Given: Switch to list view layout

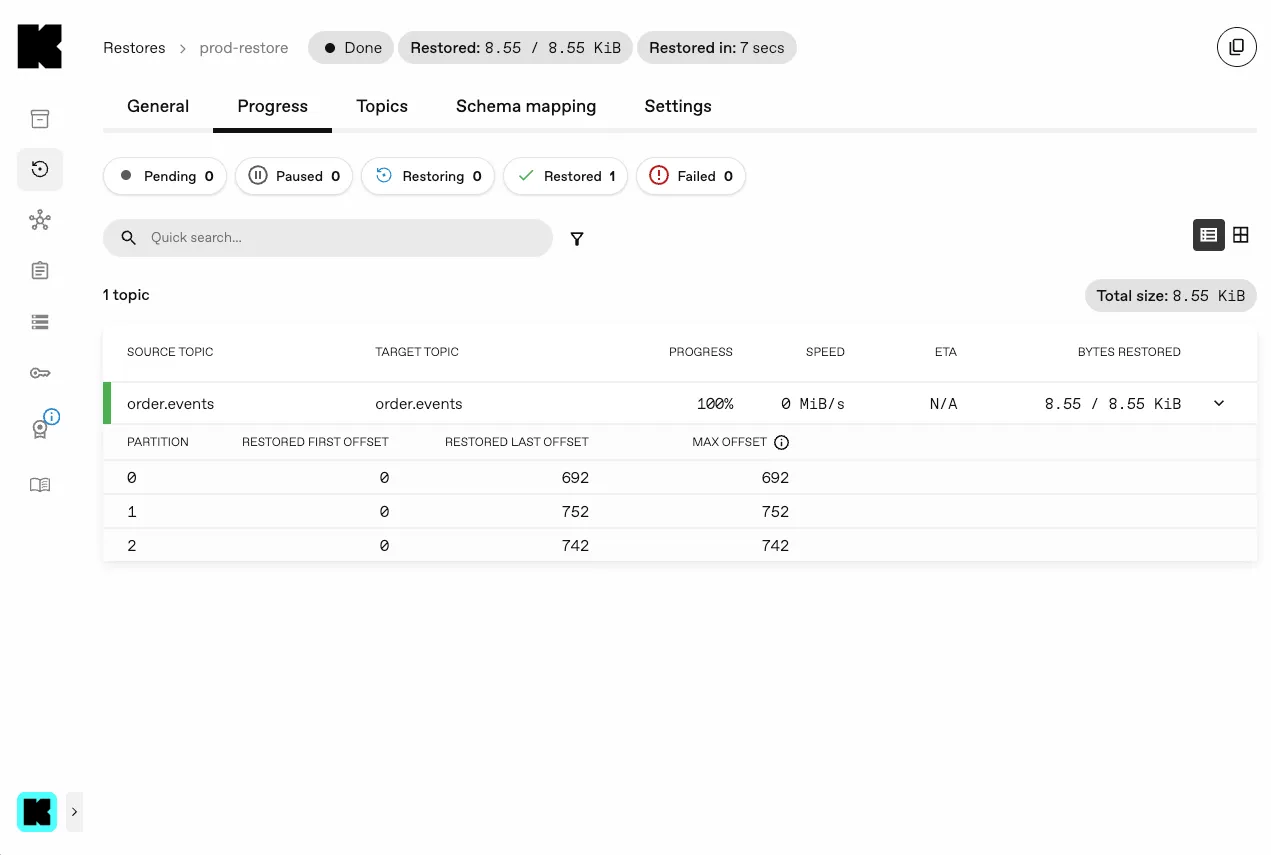Looking at the screenshot, I should coord(1209,235).
